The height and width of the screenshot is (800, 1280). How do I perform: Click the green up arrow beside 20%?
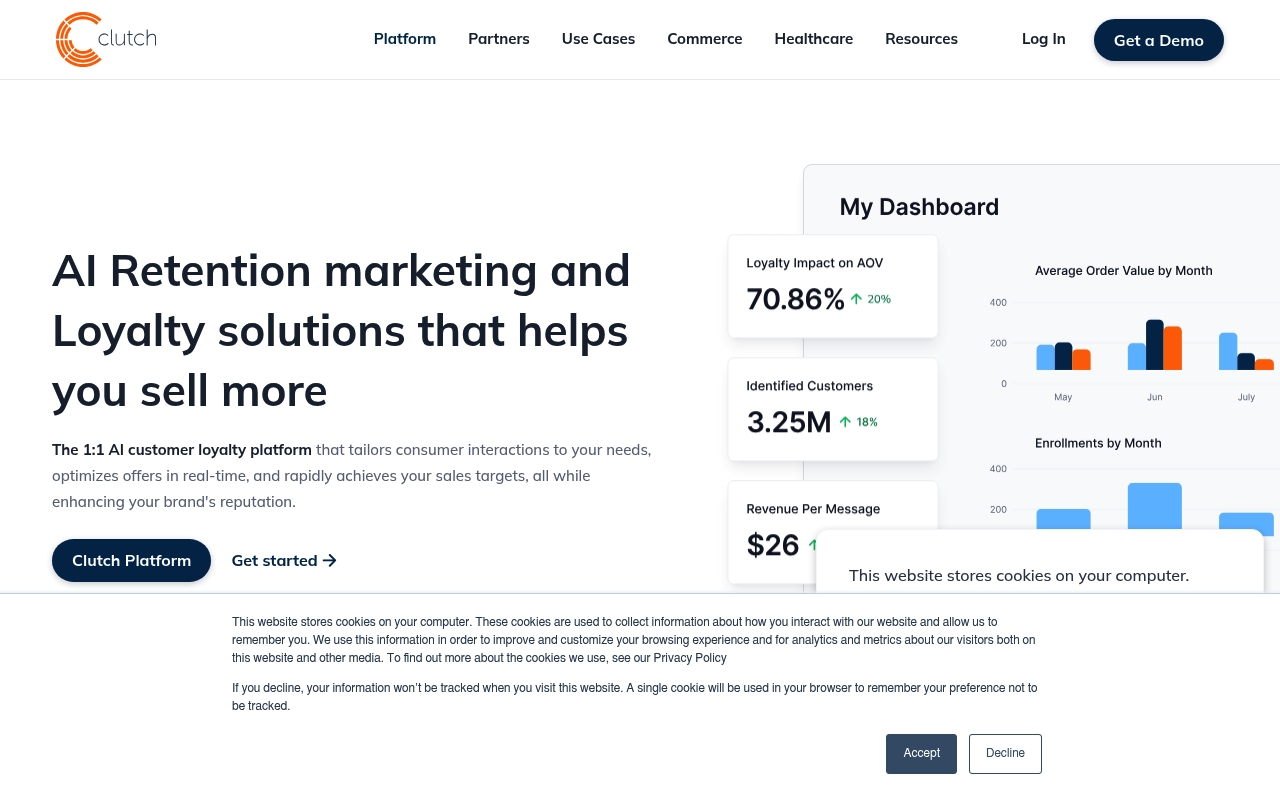856,299
